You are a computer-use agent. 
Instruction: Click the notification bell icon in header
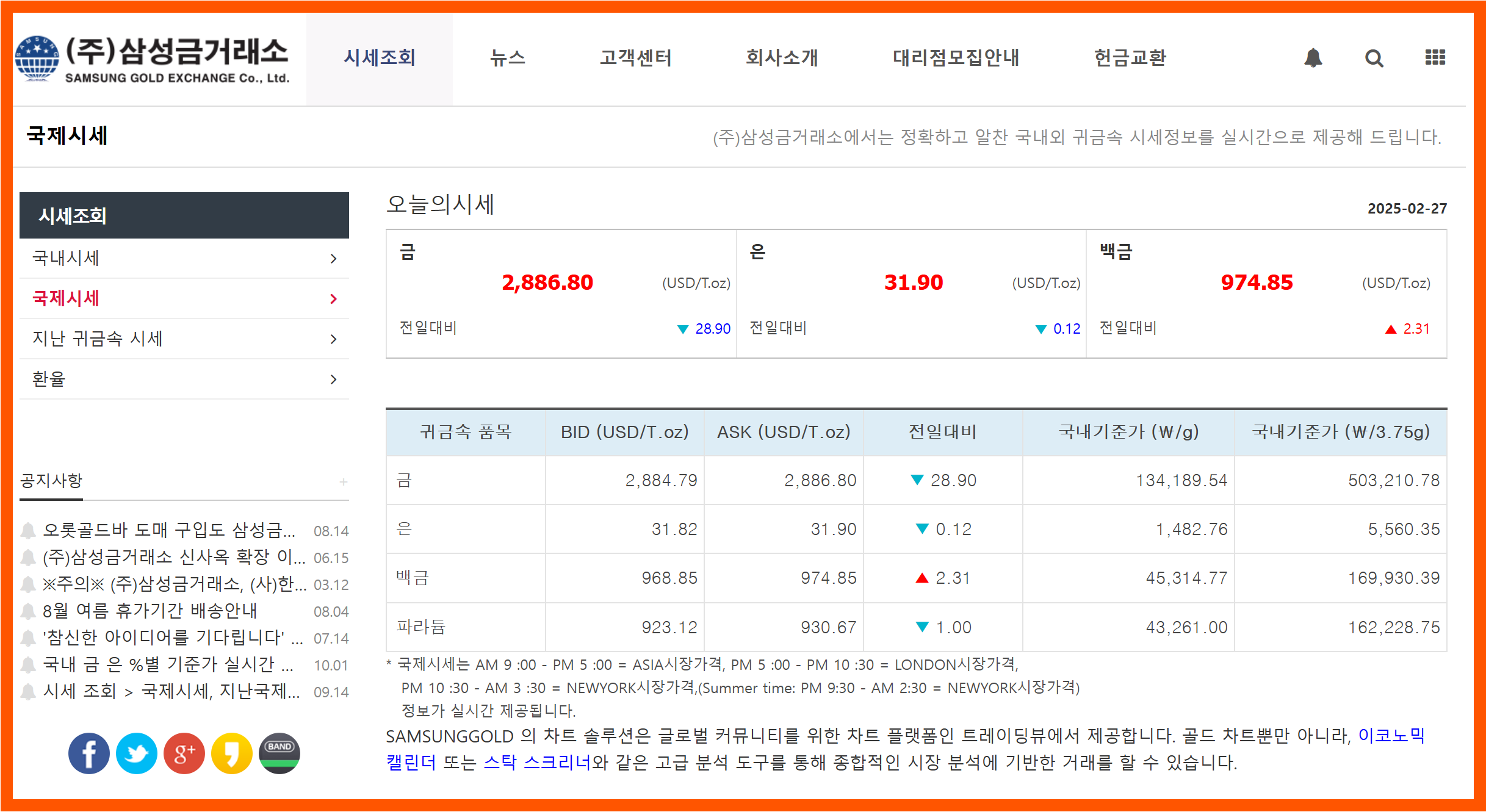(x=1313, y=58)
